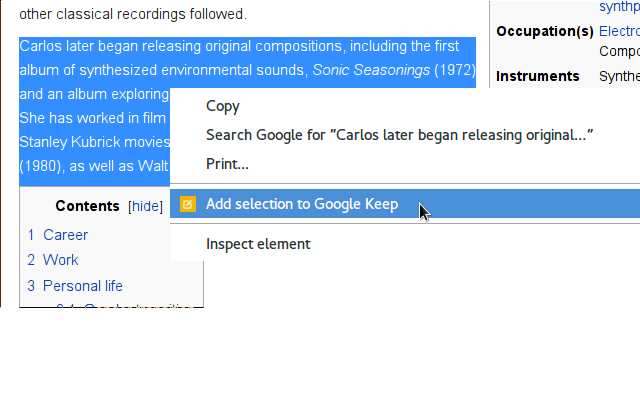Click the "Stanley Kubrick movies" highlighted text
640x400 pixels.
pyautogui.click(x=95, y=142)
